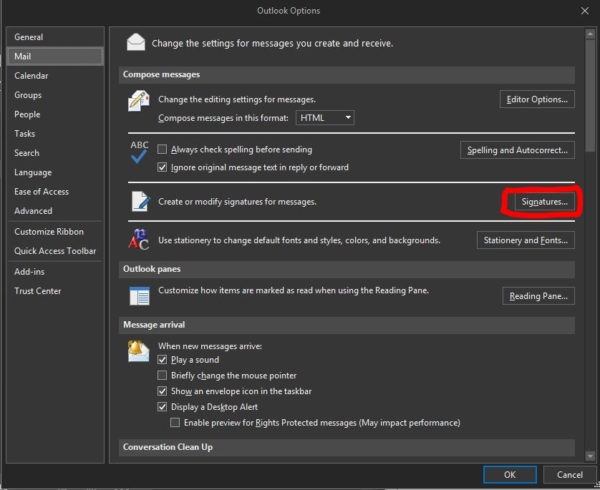Open the compose format HTML dropdown
This screenshot has height=490, width=600.
click(x=325, y=117)
